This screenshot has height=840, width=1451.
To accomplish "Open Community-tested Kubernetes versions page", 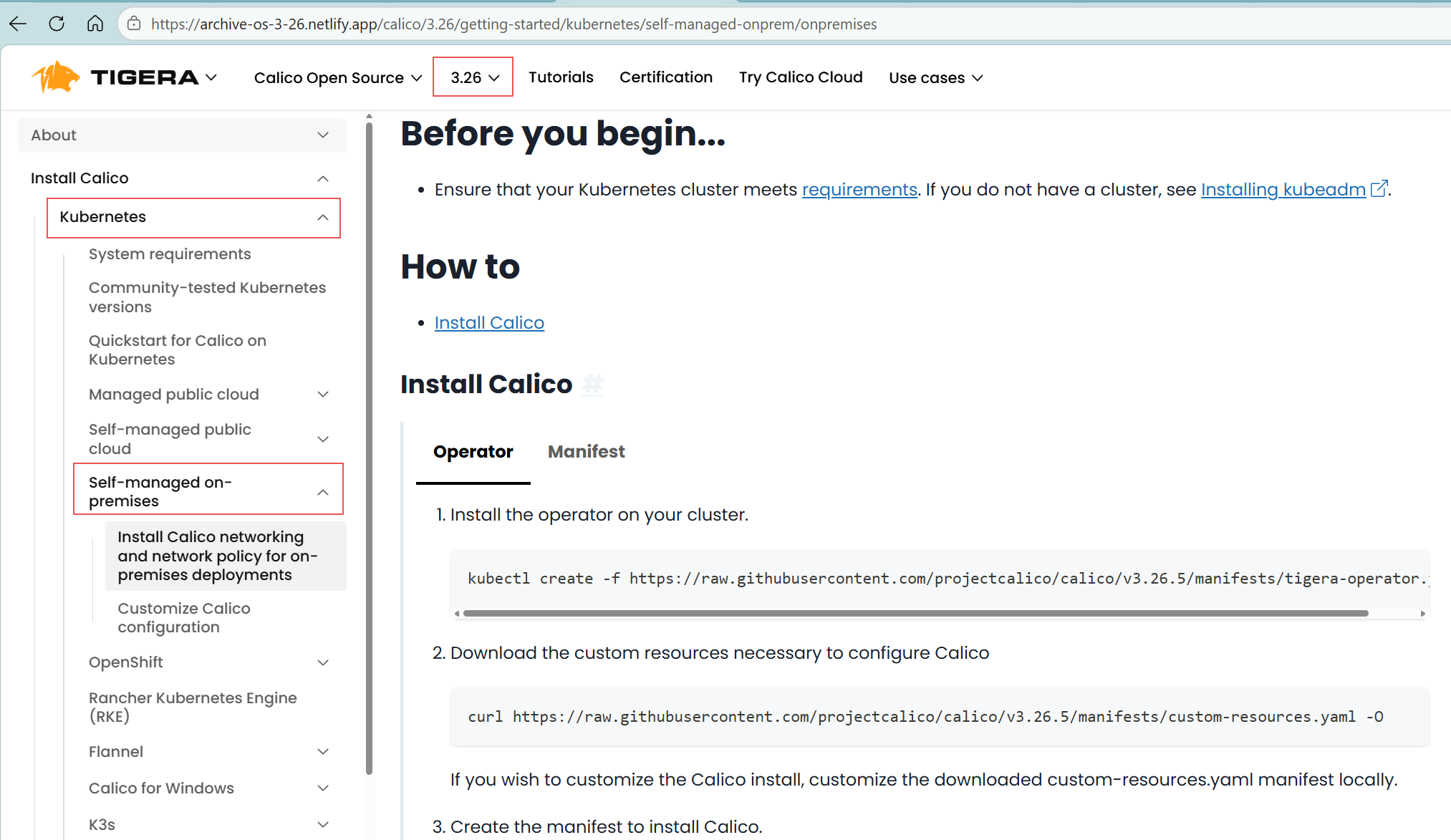I will (x=207, y=297).
